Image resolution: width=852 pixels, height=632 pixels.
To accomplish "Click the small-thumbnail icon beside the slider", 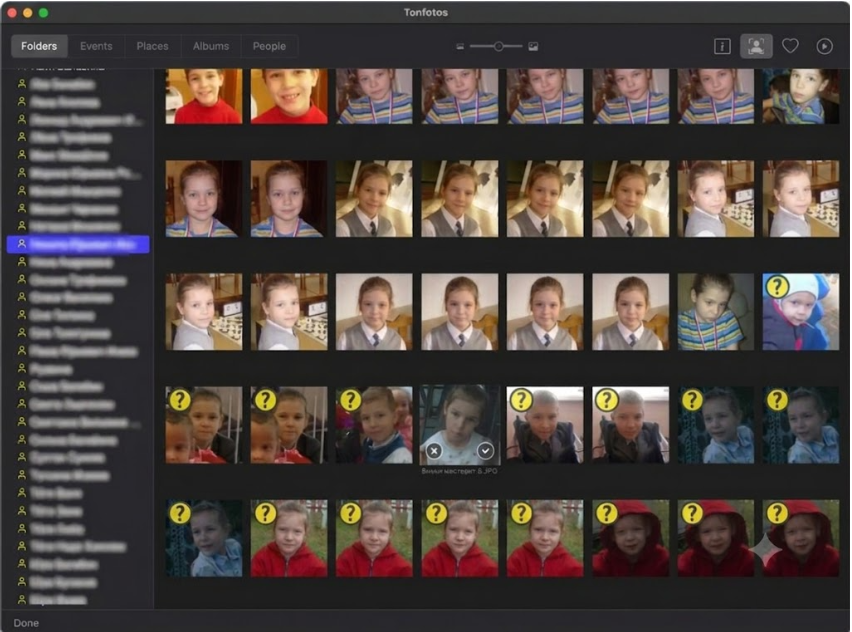I will [x=460, y=47].
